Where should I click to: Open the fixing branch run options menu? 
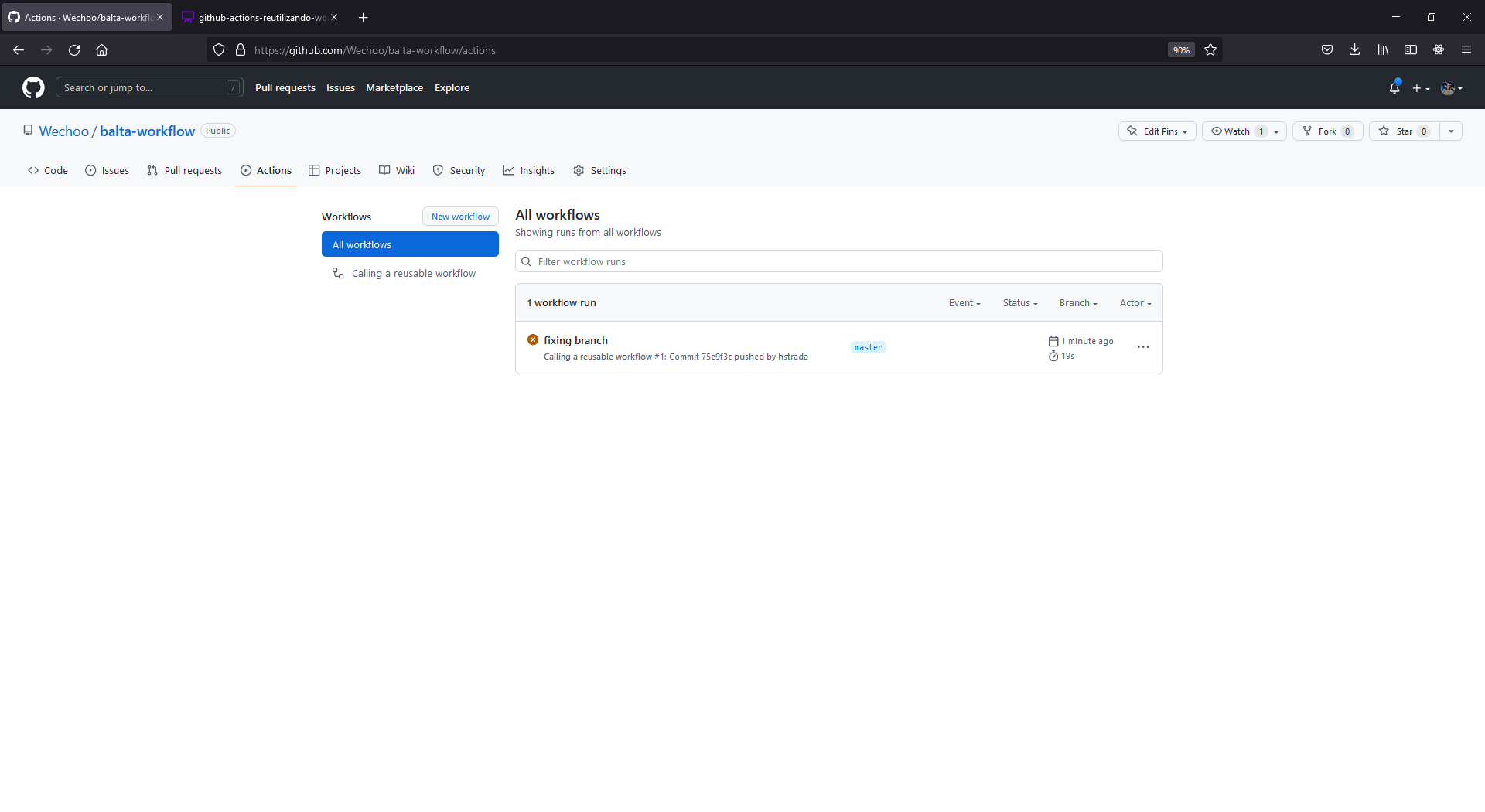click(x=1143, y=347)
